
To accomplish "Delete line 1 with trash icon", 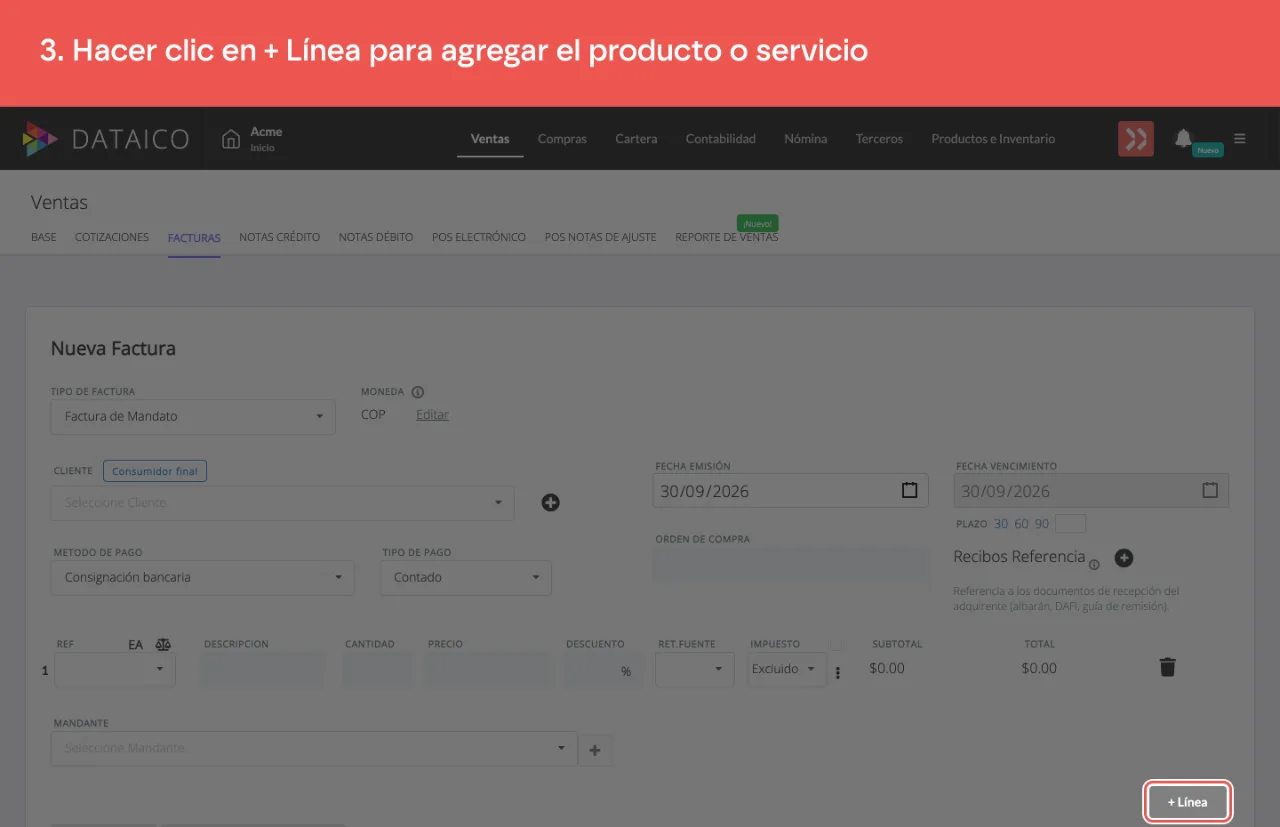I will click(1167, 667).
